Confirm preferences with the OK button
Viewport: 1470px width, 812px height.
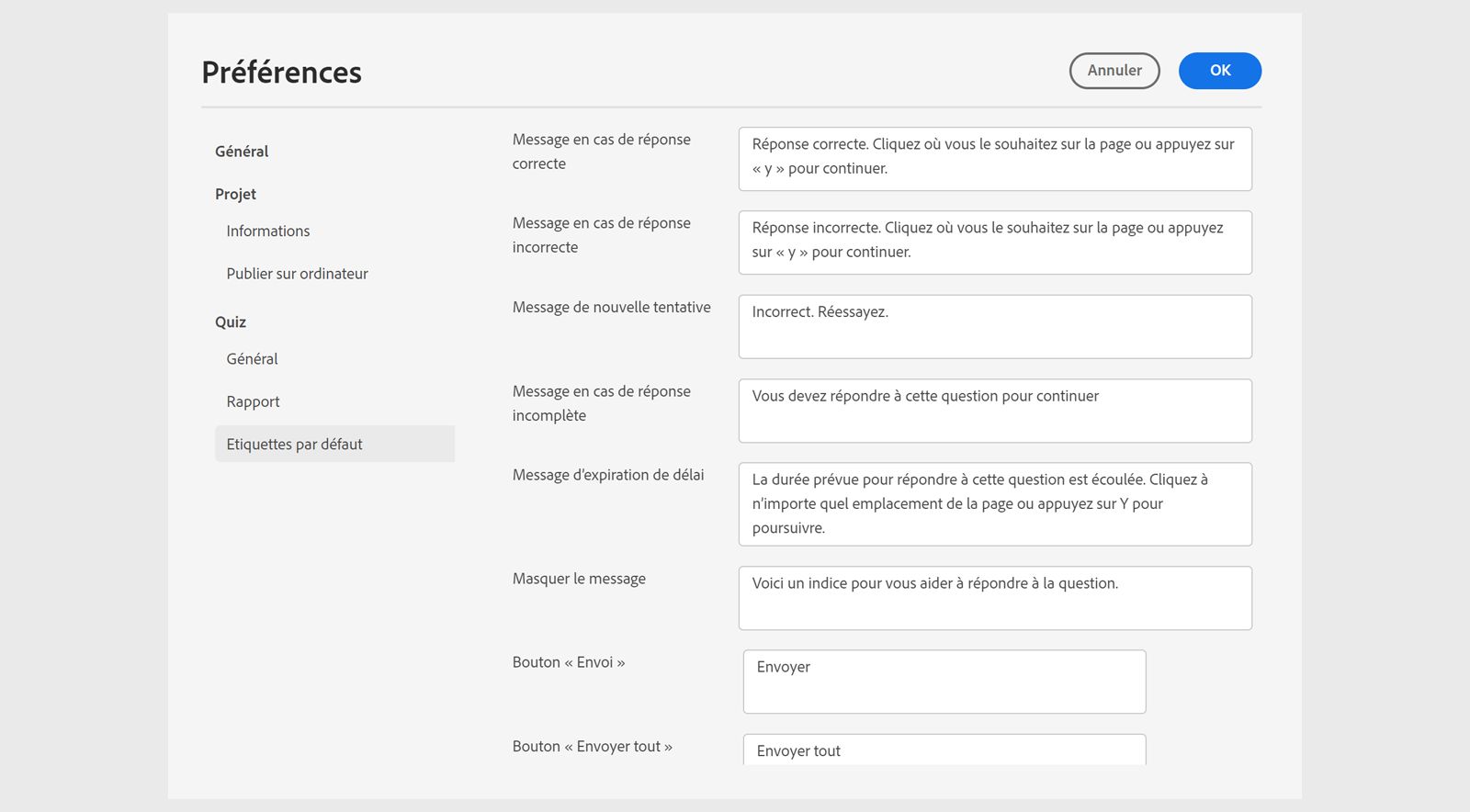pyautogui.click(x=1219, y=71)
